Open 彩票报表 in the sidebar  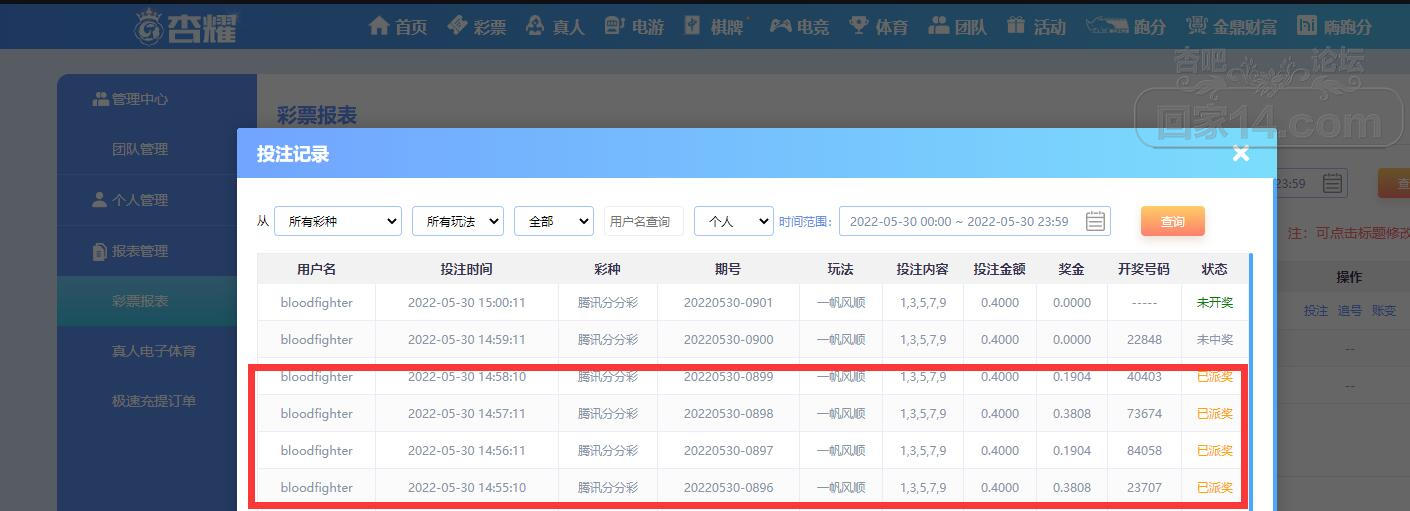point(140,301)
